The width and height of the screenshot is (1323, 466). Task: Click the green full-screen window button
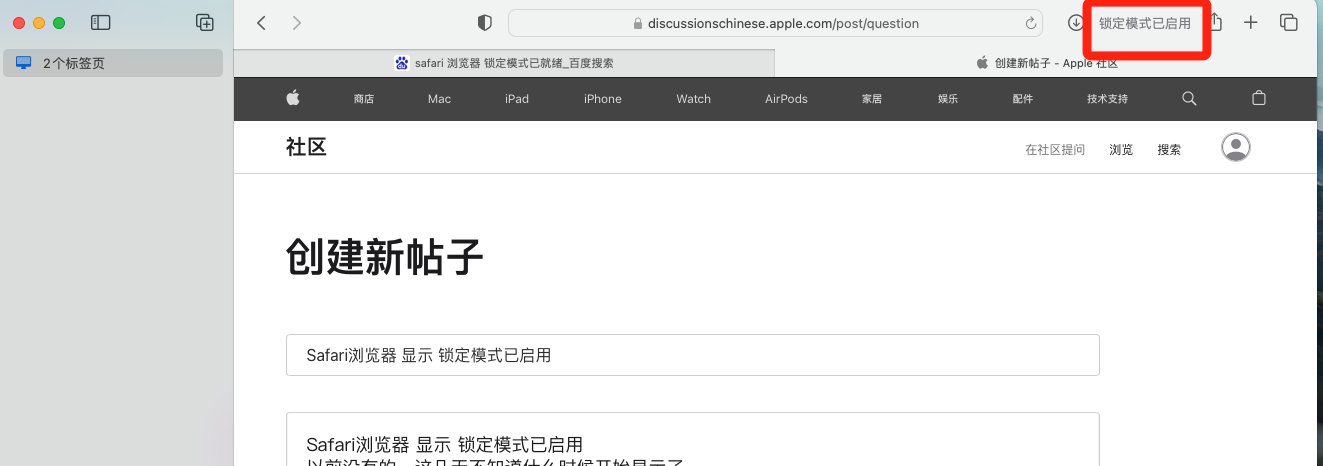59,22
